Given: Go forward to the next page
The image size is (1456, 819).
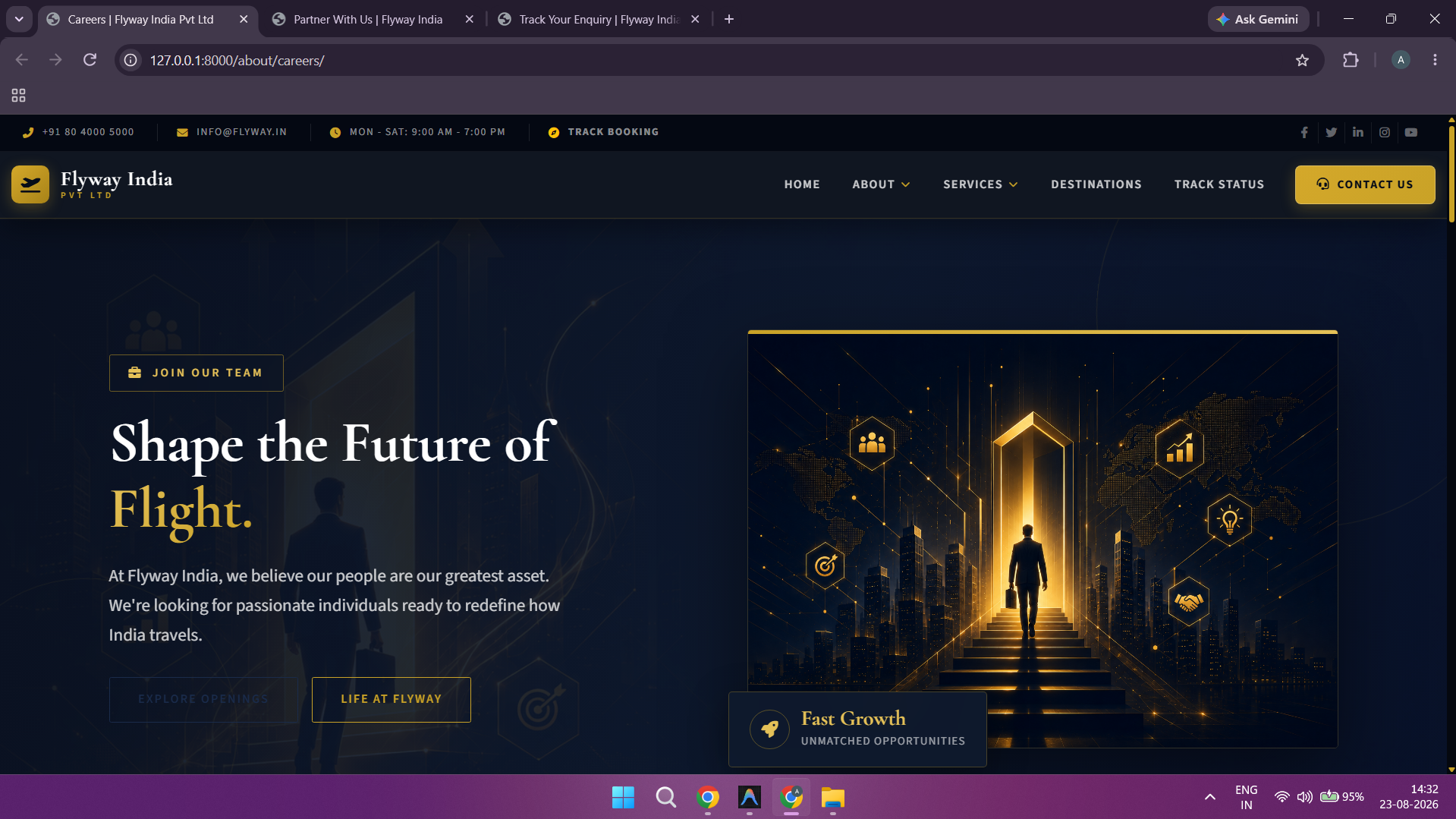Looking at the screenshot, I should (x=55, y=60).
